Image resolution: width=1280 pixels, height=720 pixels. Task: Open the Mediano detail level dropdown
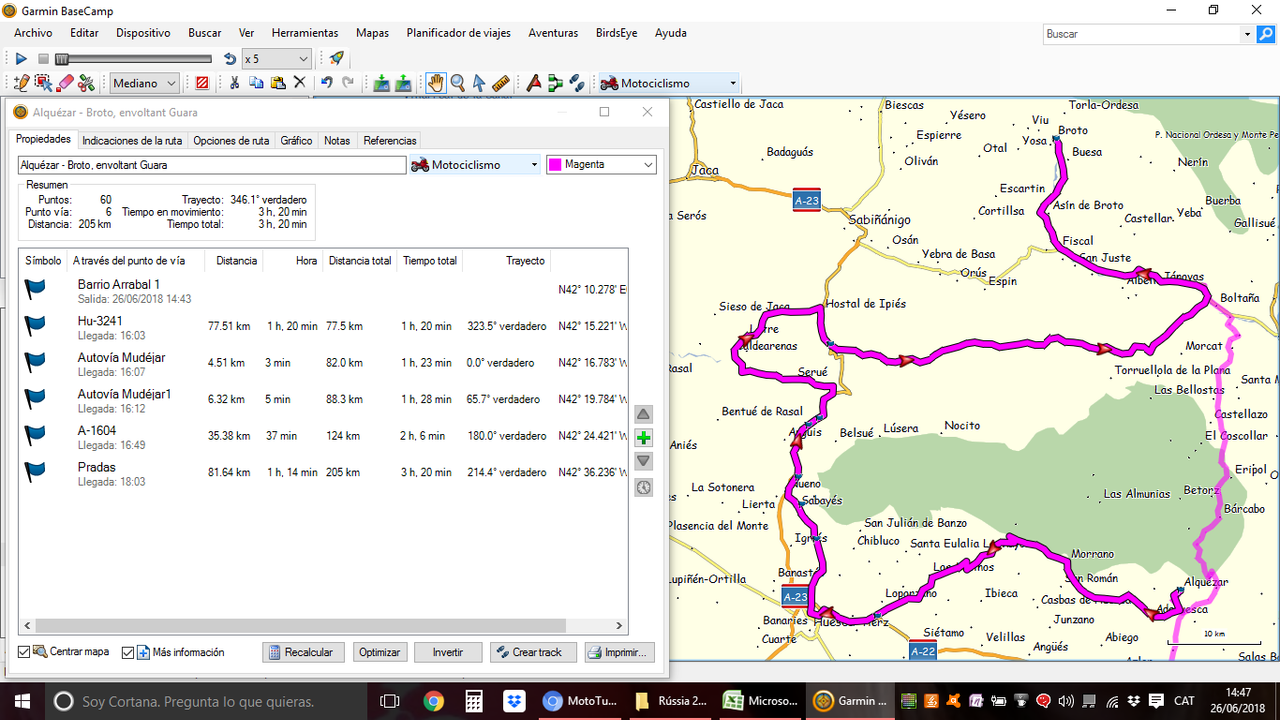(x=145, y=83)
